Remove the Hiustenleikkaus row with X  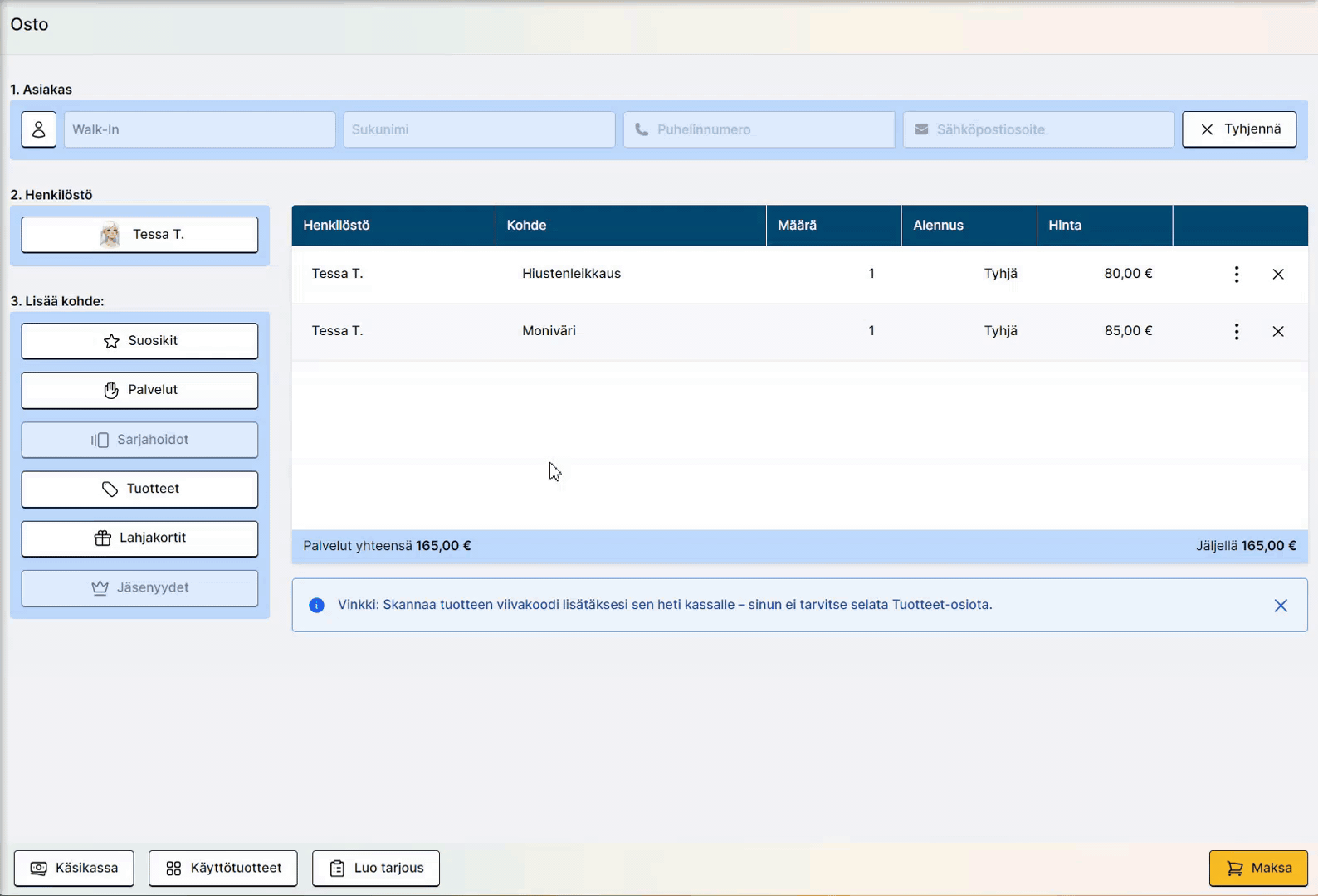[1278, 274]
